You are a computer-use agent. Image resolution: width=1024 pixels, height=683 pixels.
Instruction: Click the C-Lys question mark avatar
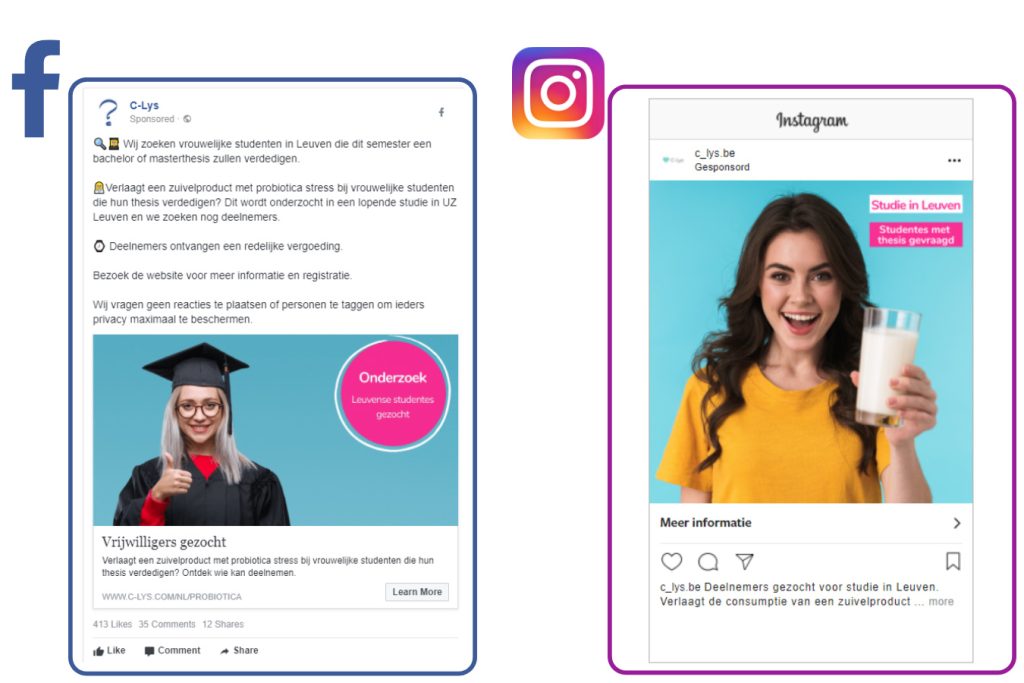(108, 112)
